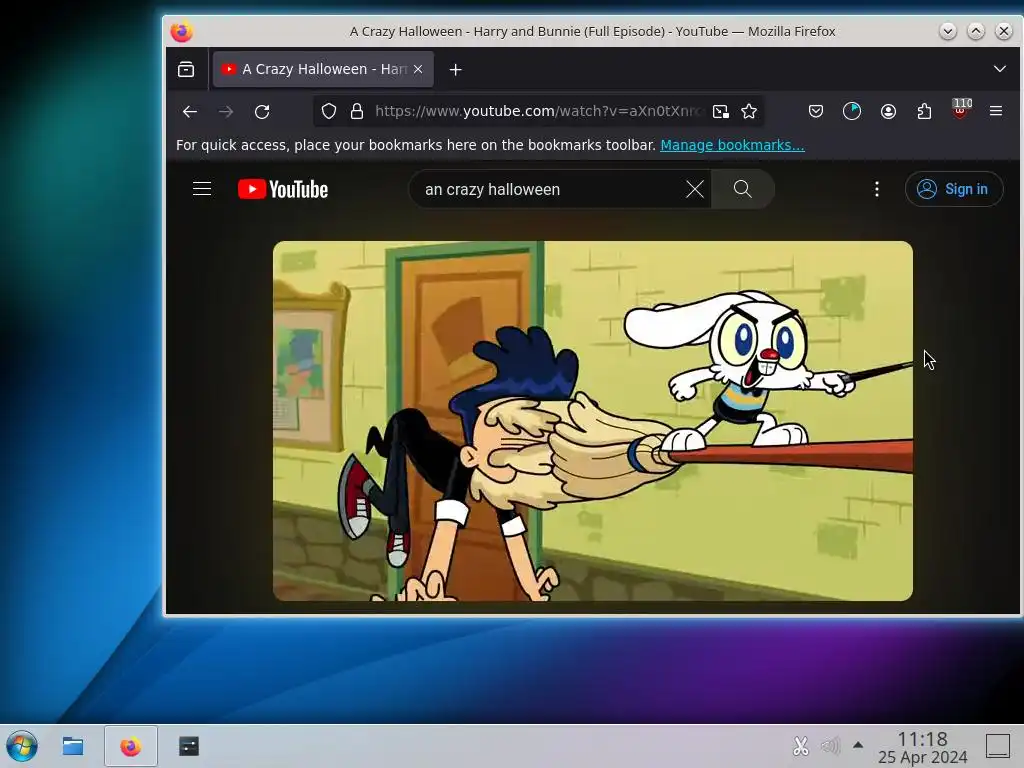Bookmark this page with the star
The image size is (1024, 768).
tap(749, 112)
